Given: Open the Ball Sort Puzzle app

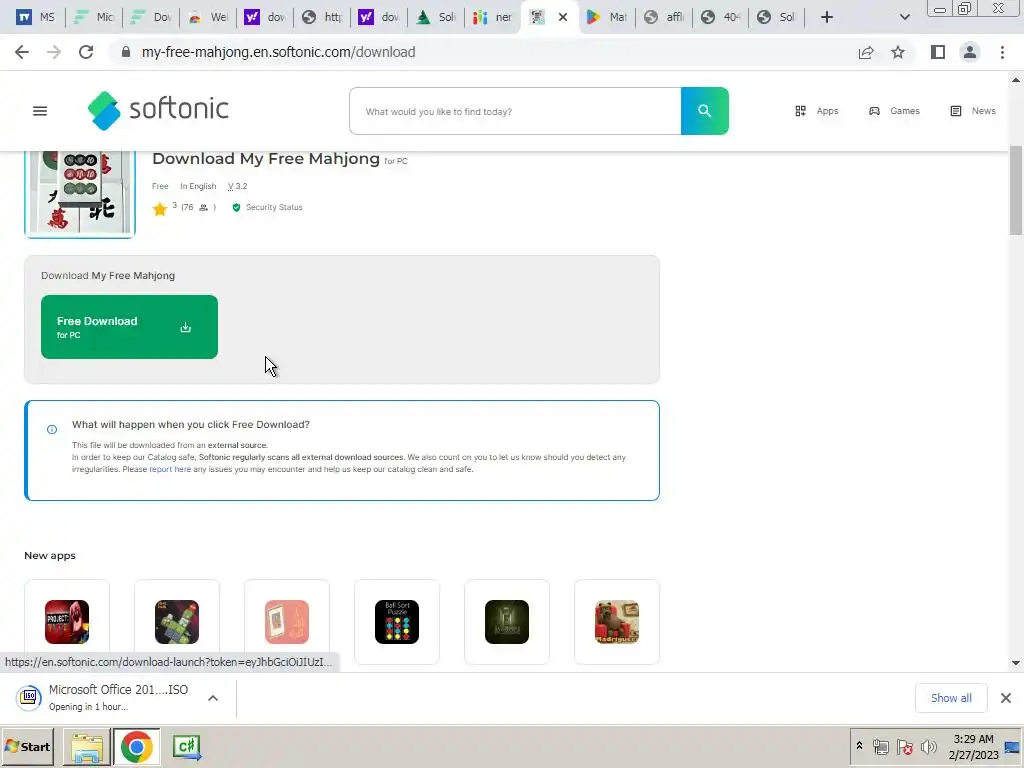Looking at the screenshot, I should tap(397, 622).
